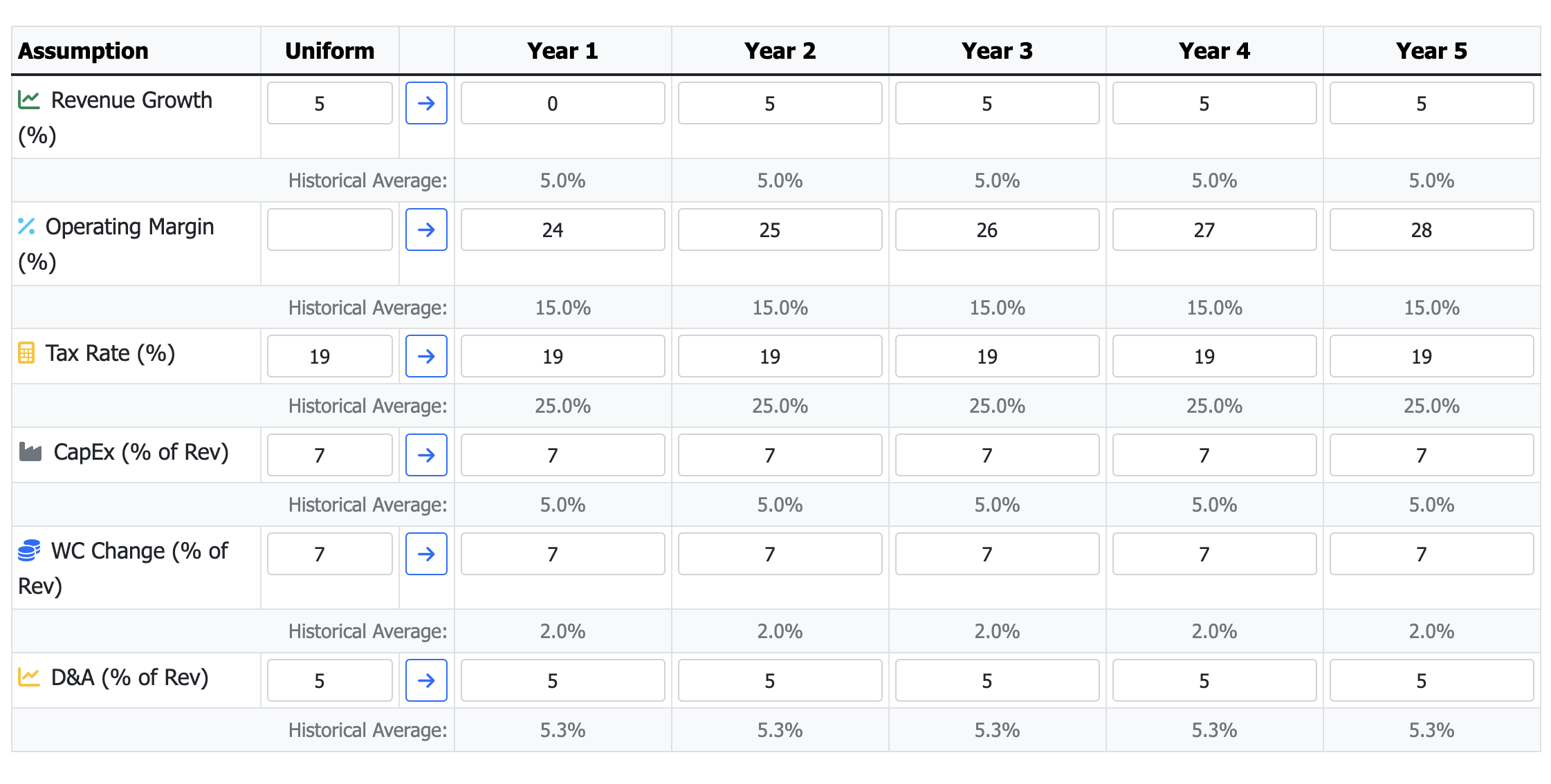Click the Revenue Growth chart icon
1551x784 pixels.
point(29,100)
